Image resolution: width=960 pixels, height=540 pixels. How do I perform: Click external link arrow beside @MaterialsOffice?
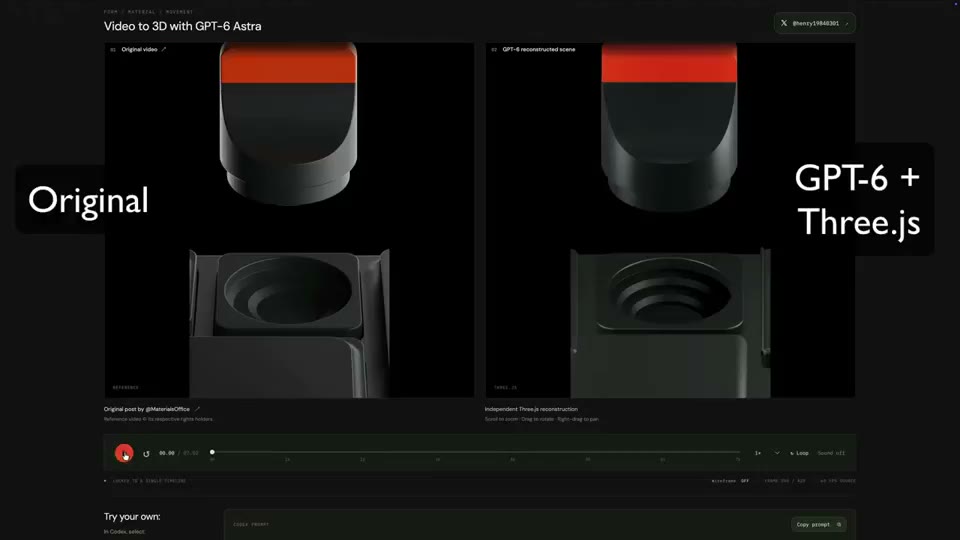[x=197, y=409]
